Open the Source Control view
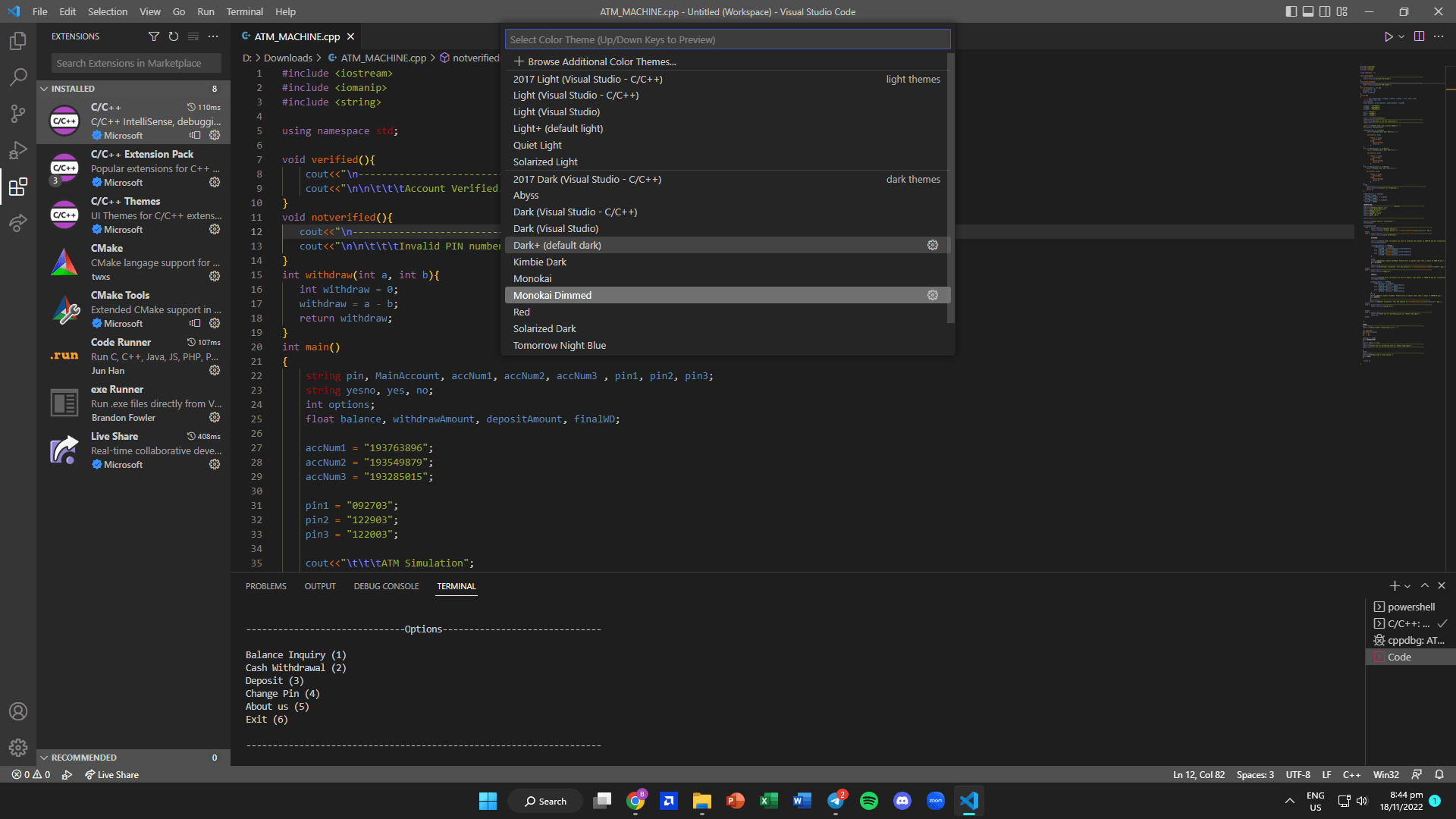Image resolution: width=1456 pixels, height=819 pixels. click(x=18, y=113)
